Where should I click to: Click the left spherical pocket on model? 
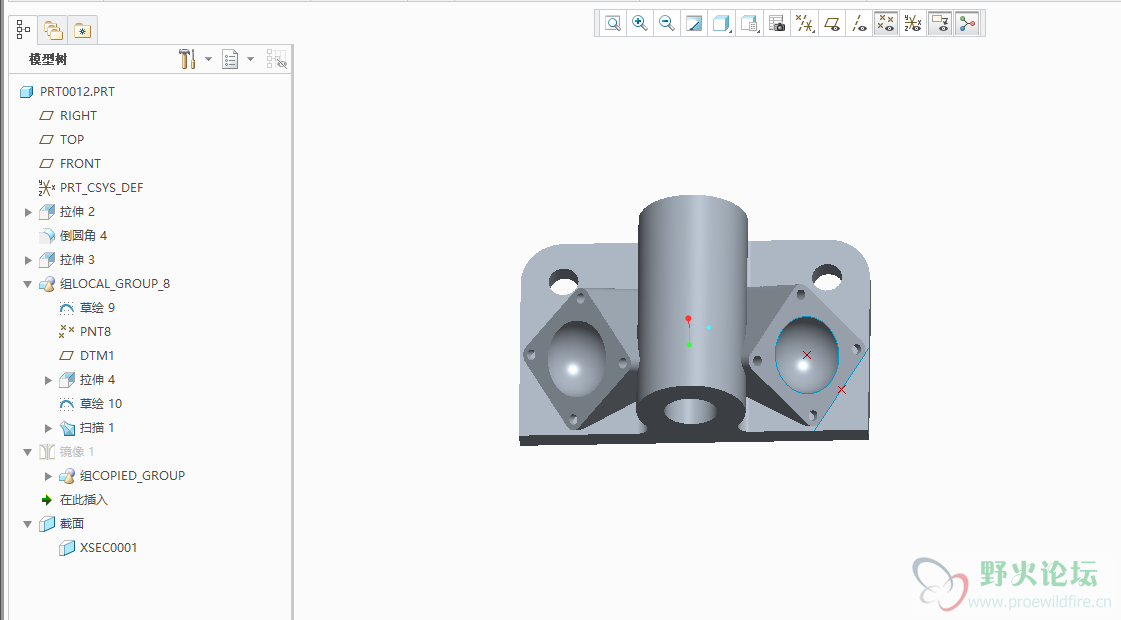(x=576, y=359)
